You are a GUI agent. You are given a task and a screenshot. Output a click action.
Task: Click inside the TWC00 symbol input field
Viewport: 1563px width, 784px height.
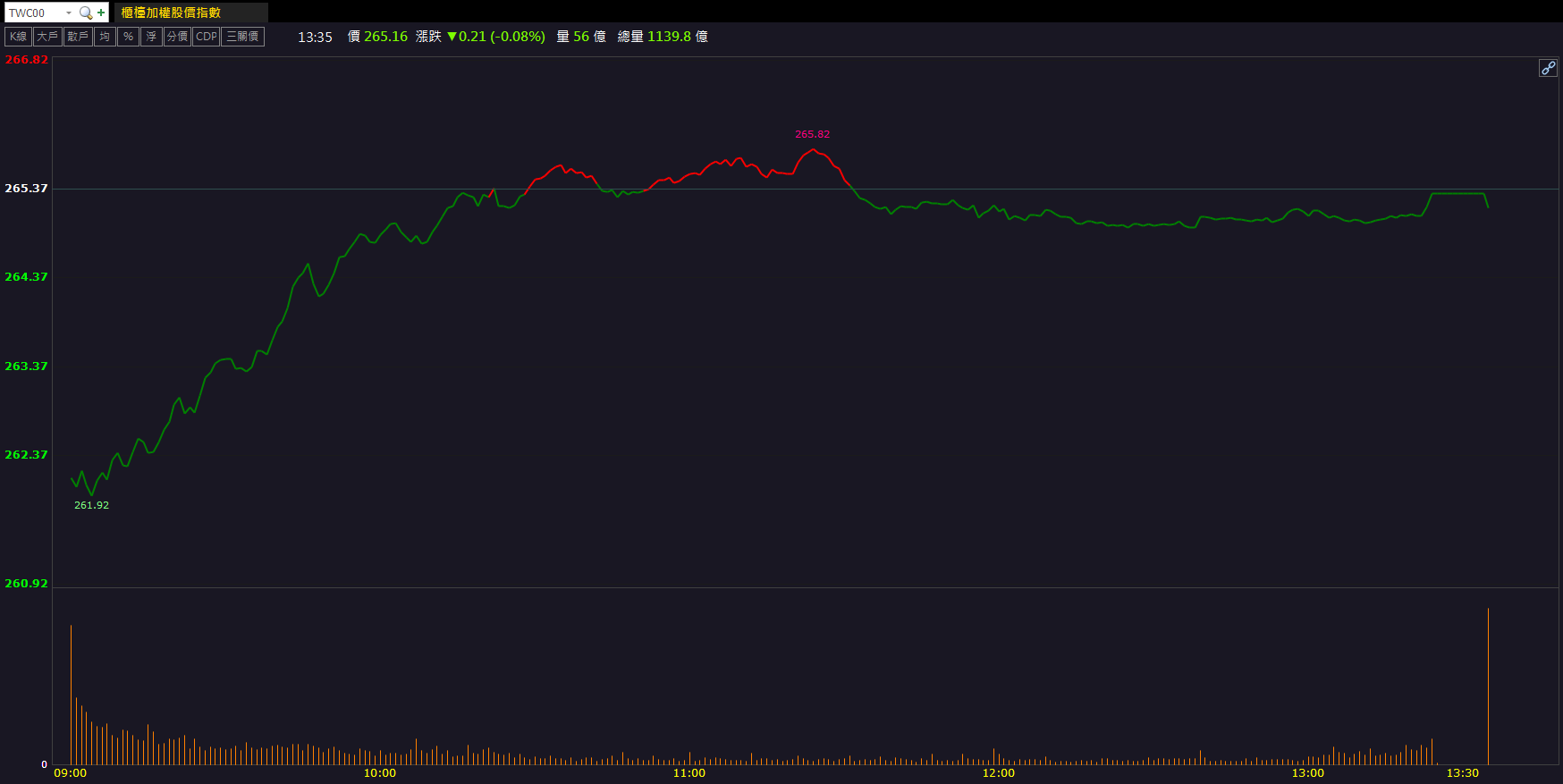click(x=34, y=13)
